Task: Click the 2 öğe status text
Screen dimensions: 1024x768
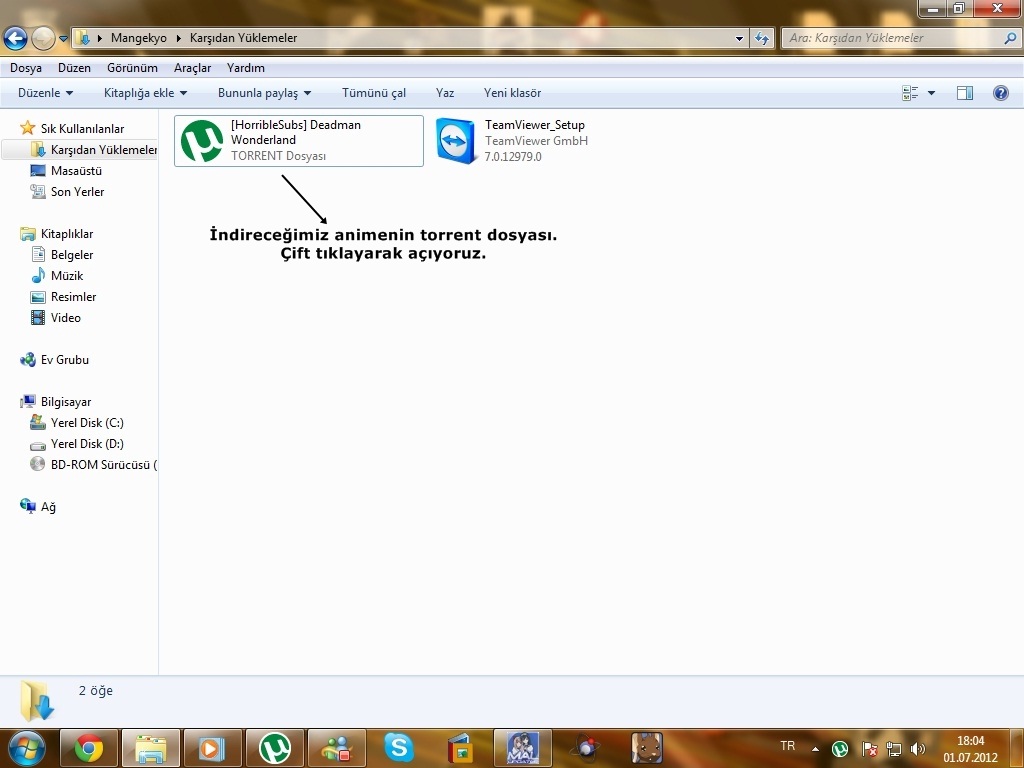Action: coord(96,690)
